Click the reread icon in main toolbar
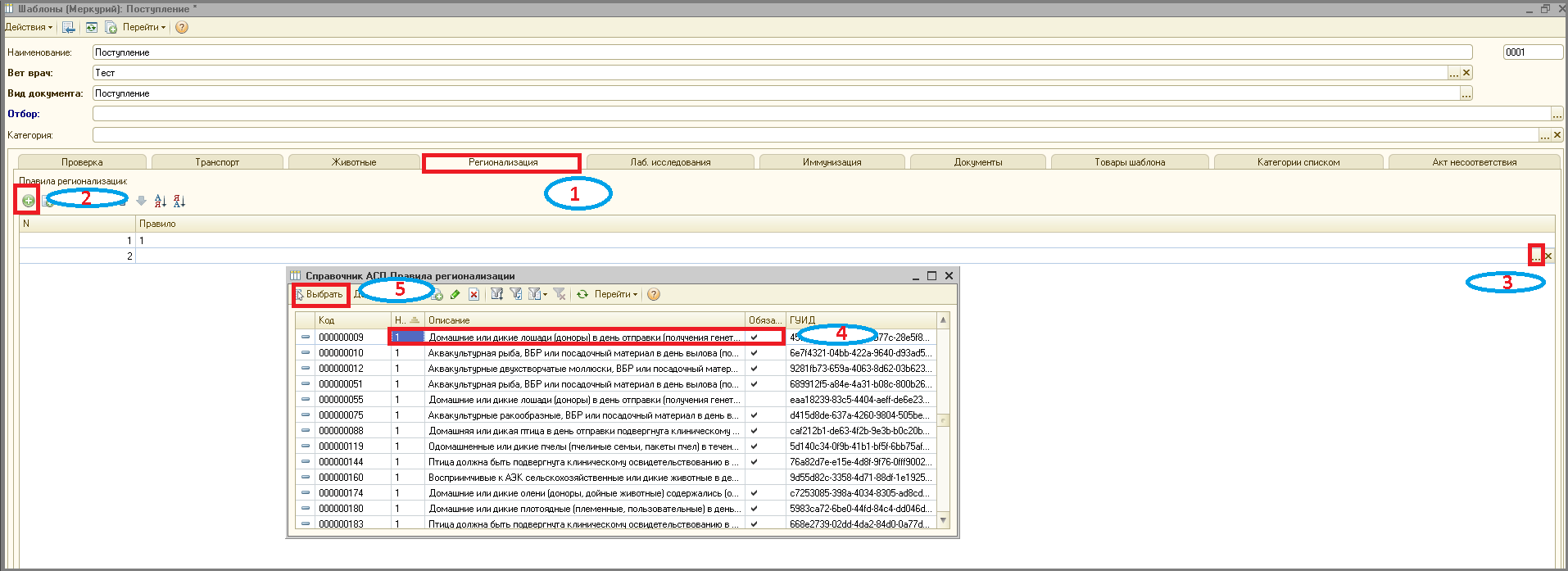This screenshot has width=1568, height=571. 92,27
